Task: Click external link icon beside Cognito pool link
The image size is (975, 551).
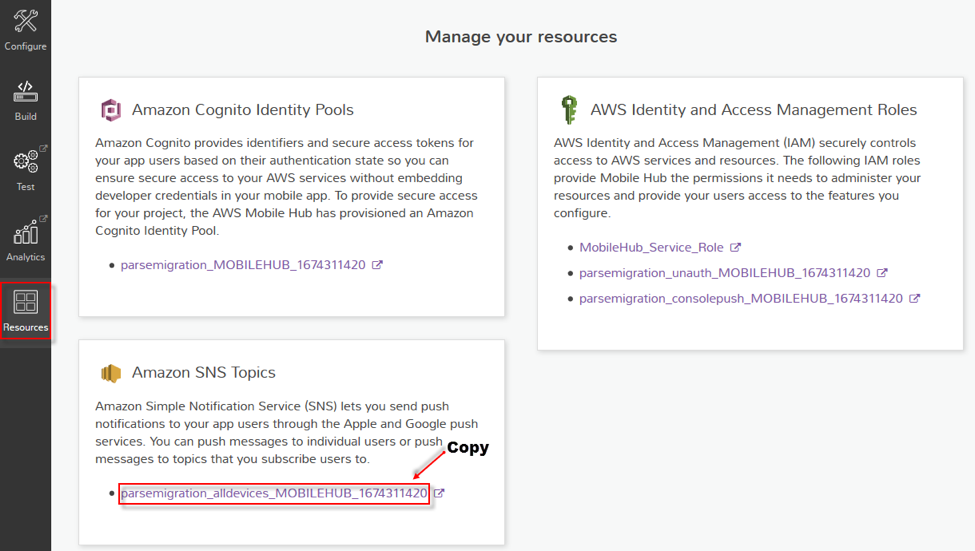Action: coord(377,265)
